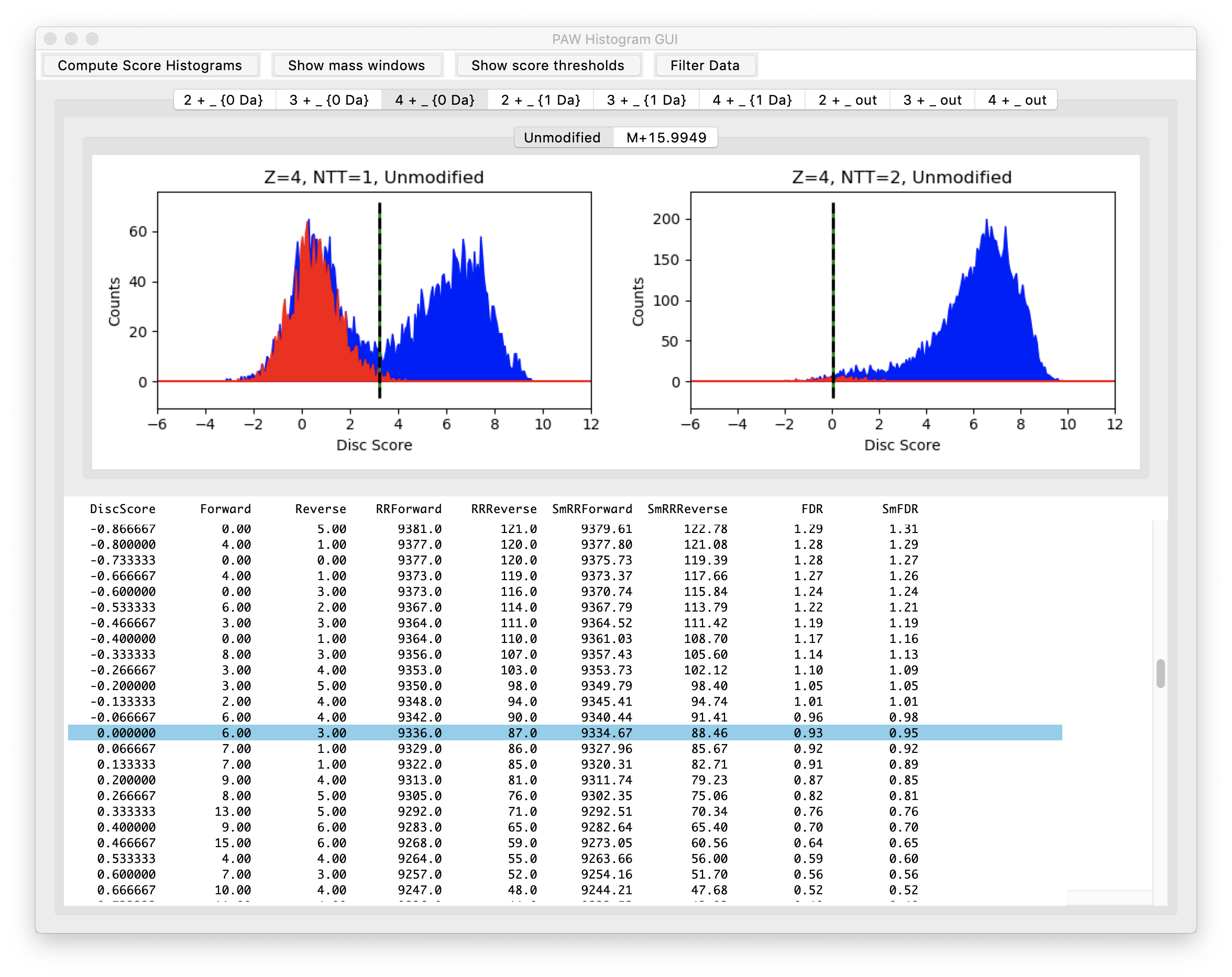Viewport: 1232px width, 977px height.
Task: Switch to 3+_{1 Da} tab
Action: (x=646, y=100)
